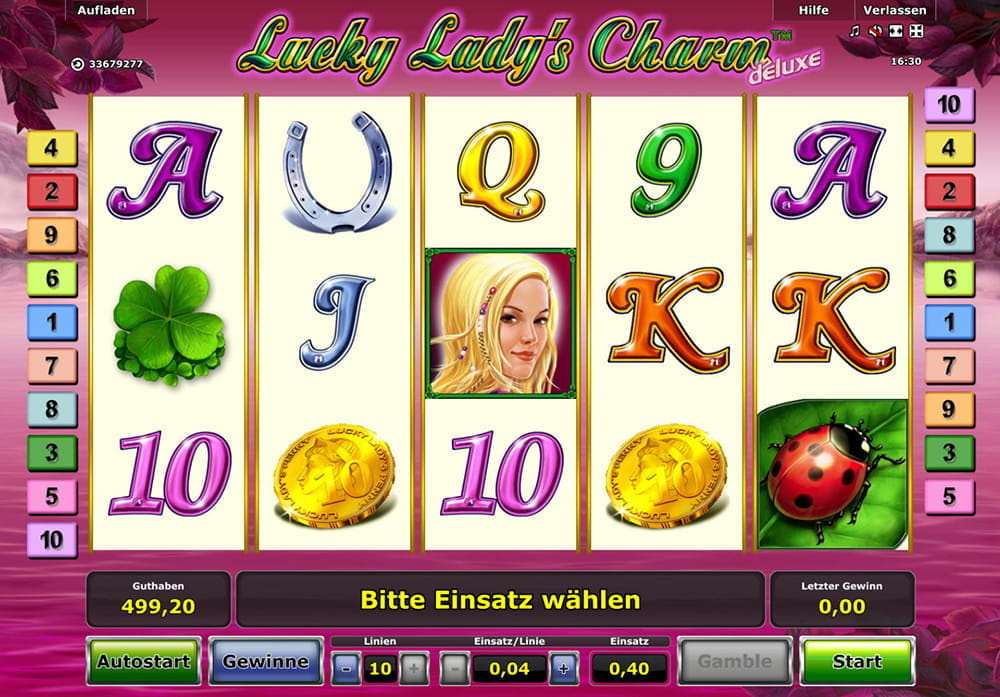The image size is (1000, 697).
Task: Increase number of Linien with plus
Action: point(414,668)
